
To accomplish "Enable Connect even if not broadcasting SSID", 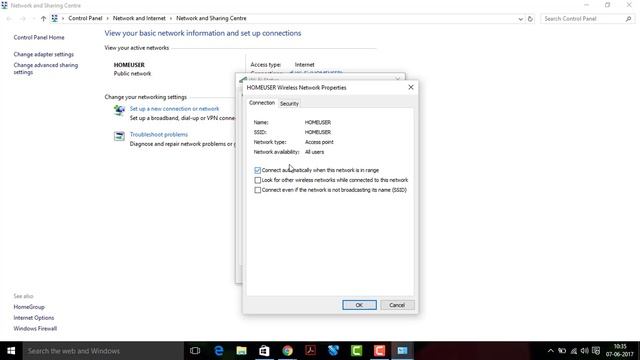I will [x=258, y=190].
